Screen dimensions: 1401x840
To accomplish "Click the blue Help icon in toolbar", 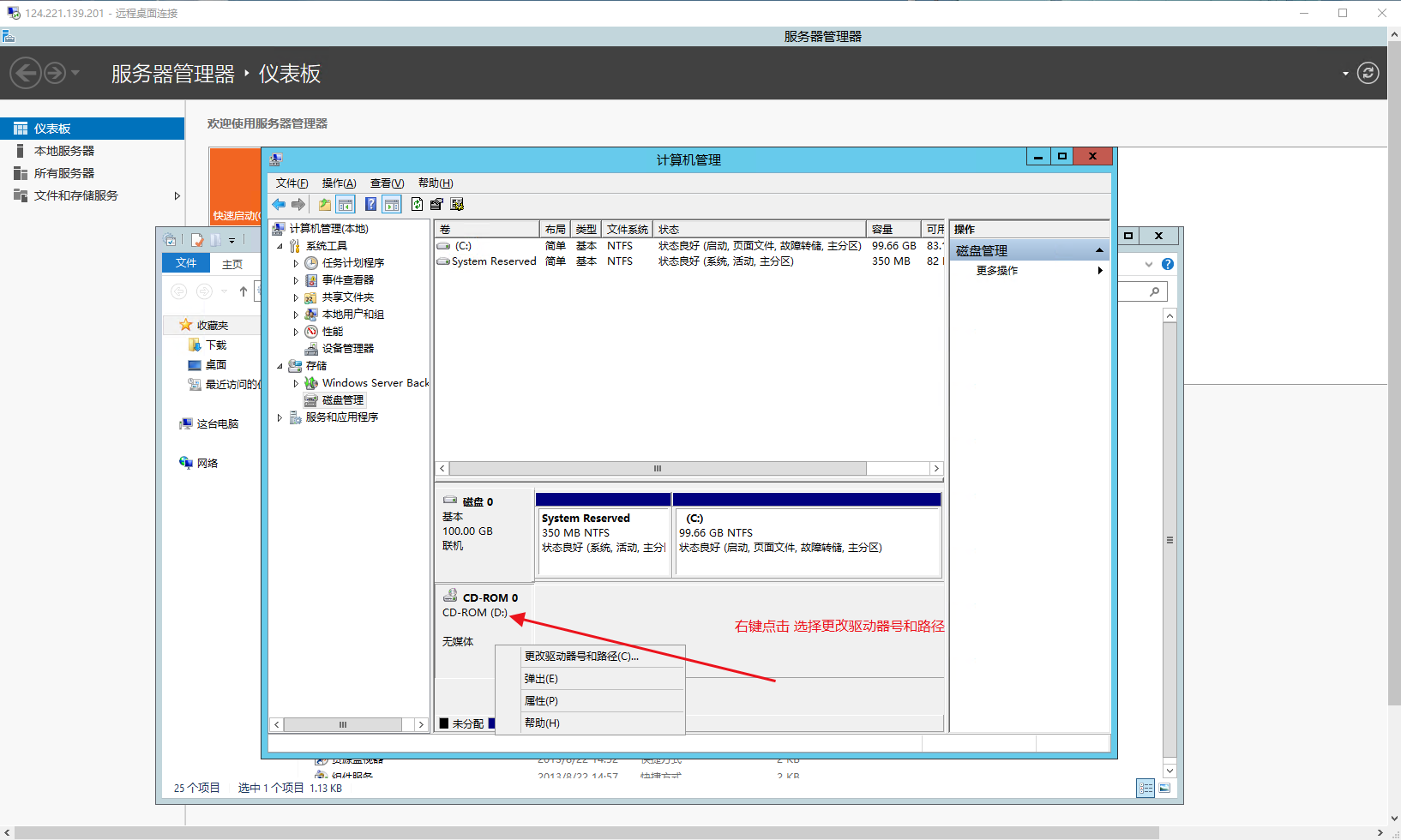I will click(370, 204).
